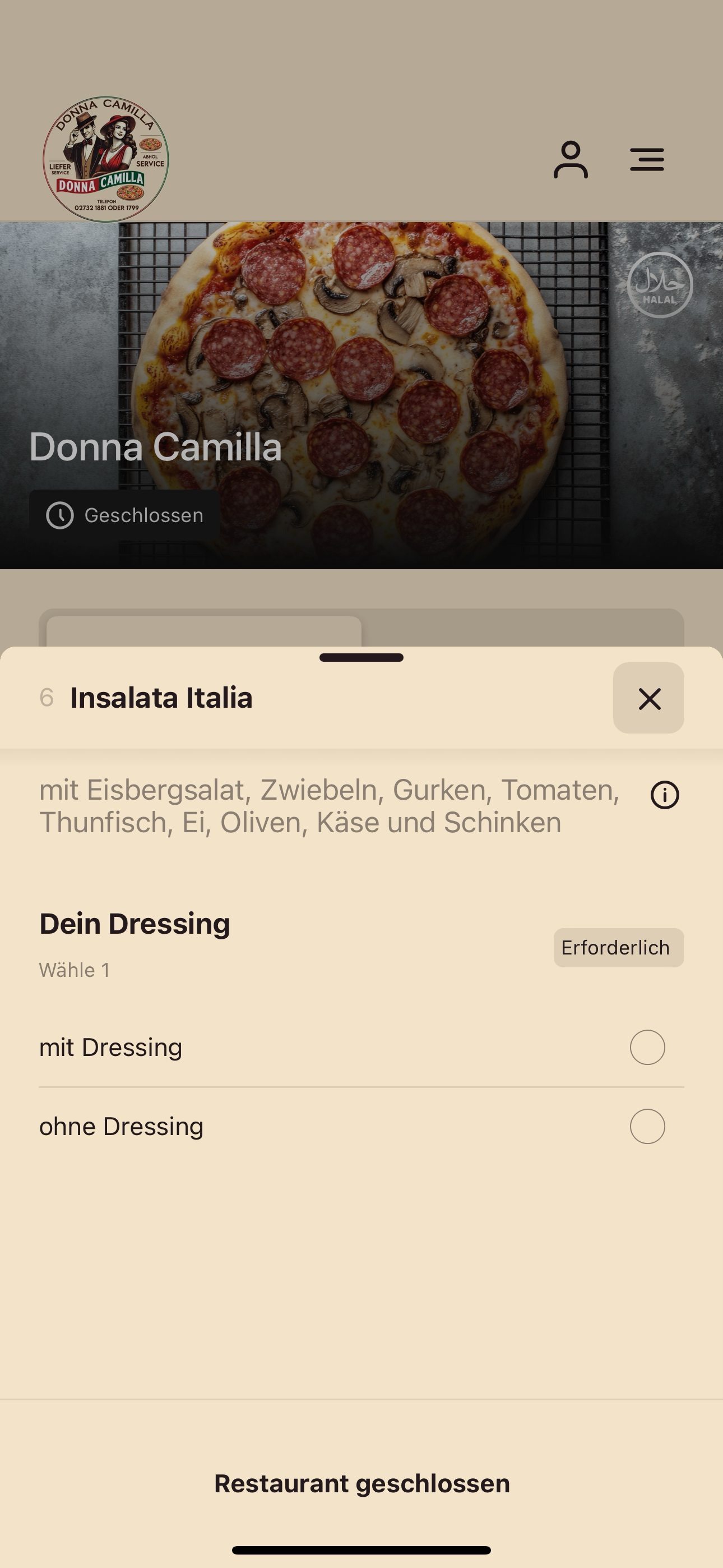This screenshot has height=1568, width=723.
Task: Tap the Dein Dressing section heading
Action: pos(135,924)
